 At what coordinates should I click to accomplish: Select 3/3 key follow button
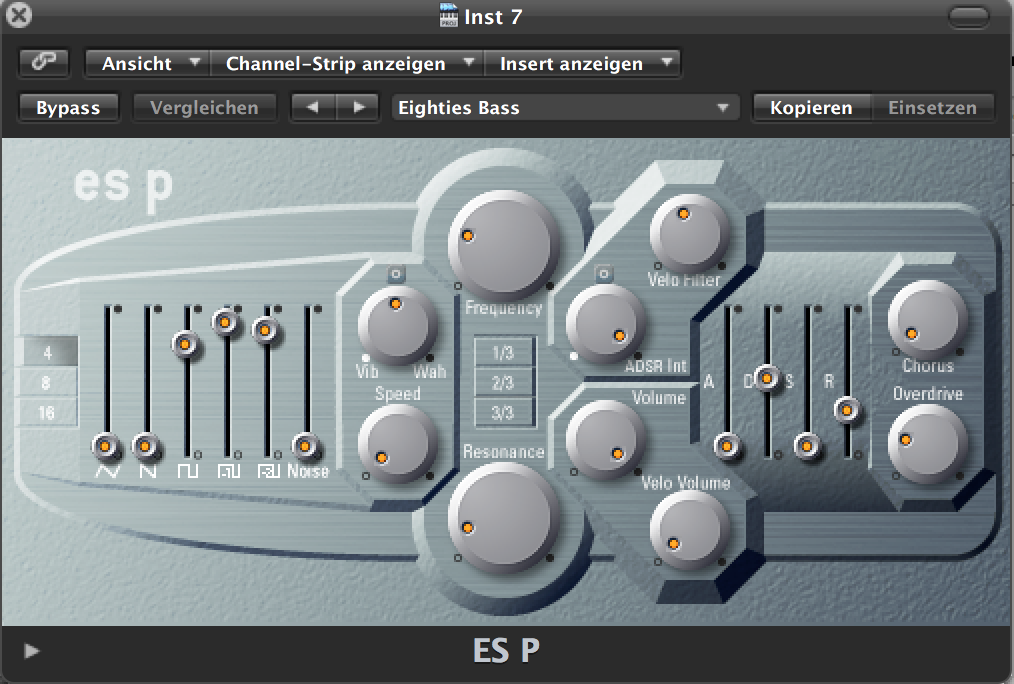coord(503,412)
